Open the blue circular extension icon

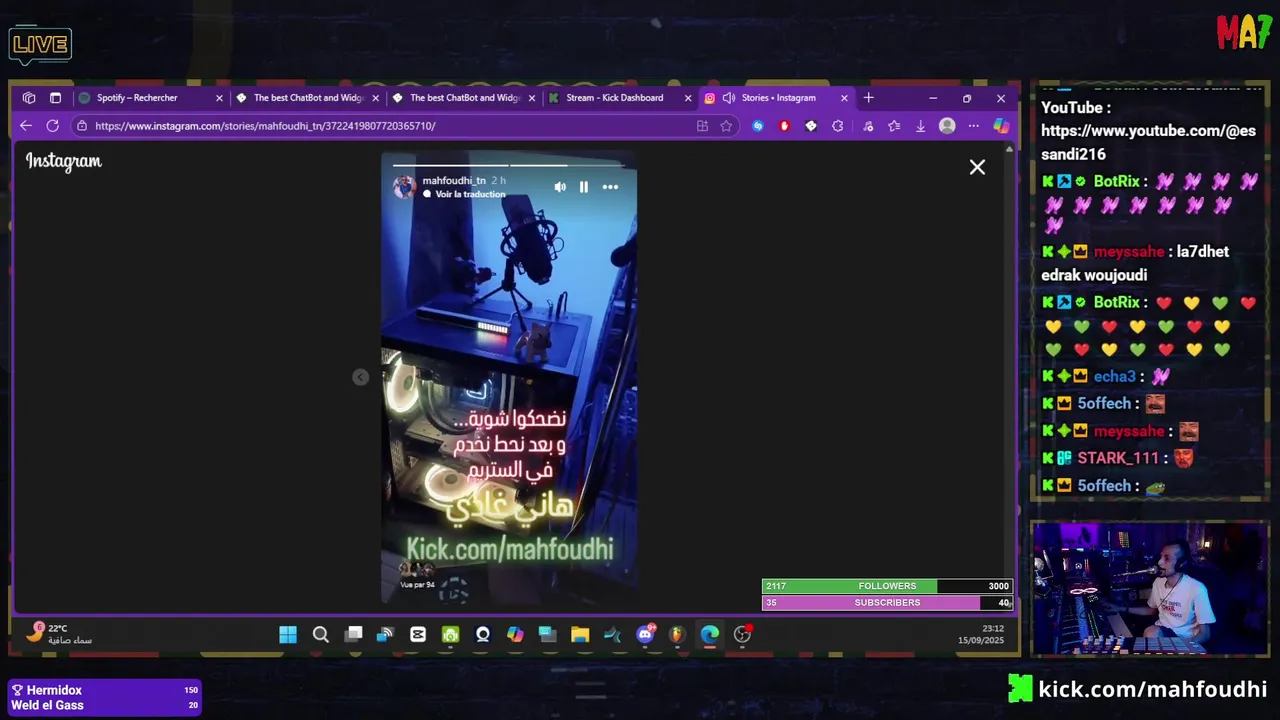758,126
